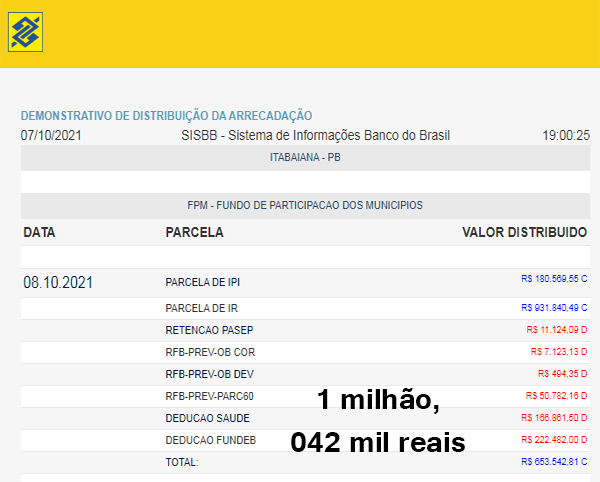Click the "DEDUCAO FUNDEB" row label
The width and height of the screenshot is (600, 482).
pyautogui.click(x=210, y=440)
